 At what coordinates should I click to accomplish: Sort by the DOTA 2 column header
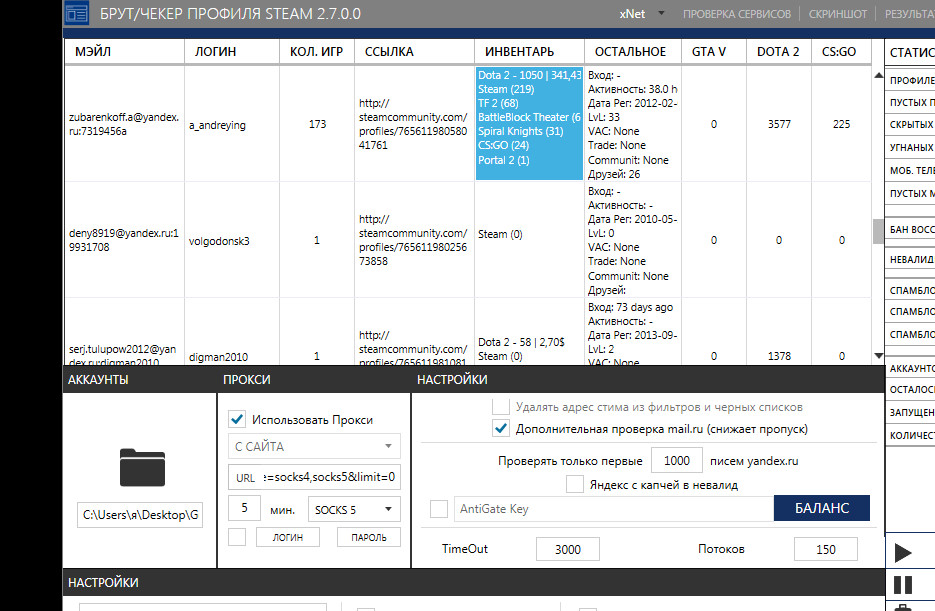tap(779, 52)
